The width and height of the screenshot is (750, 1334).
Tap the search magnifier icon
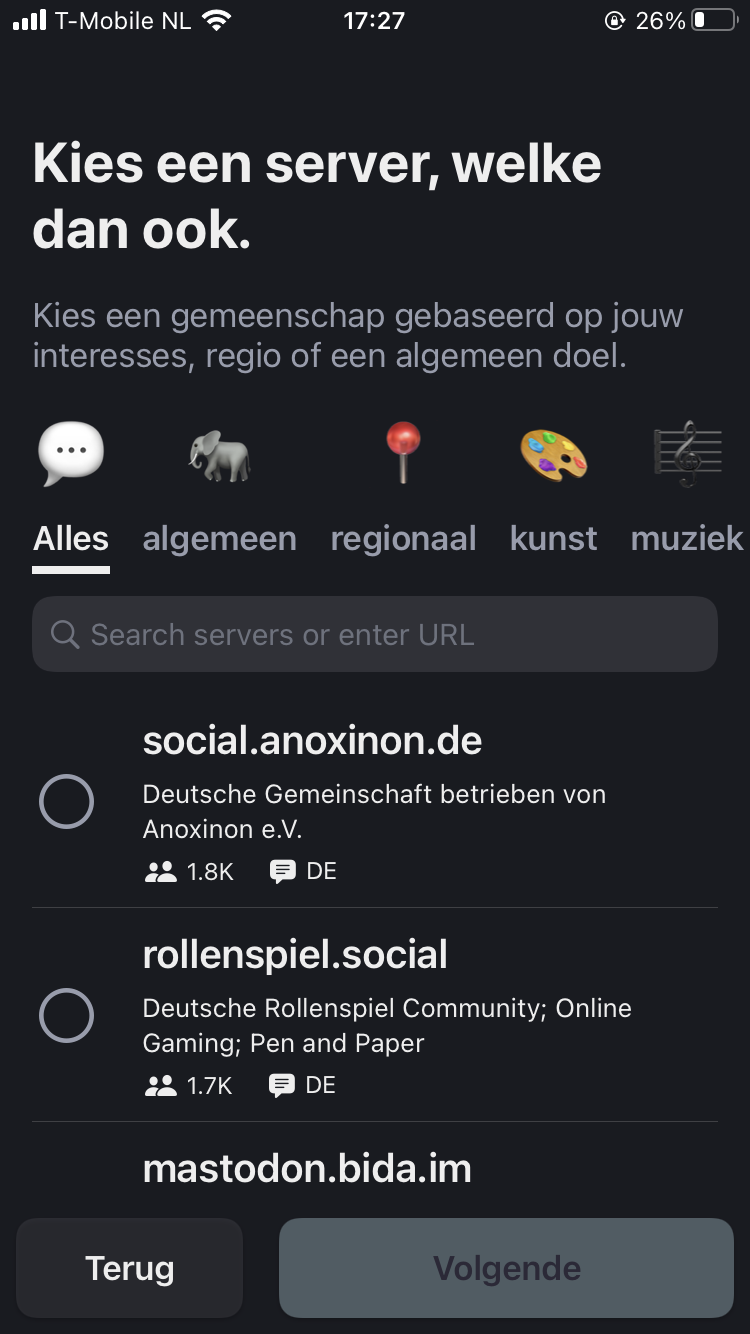(x=65, y=635)
